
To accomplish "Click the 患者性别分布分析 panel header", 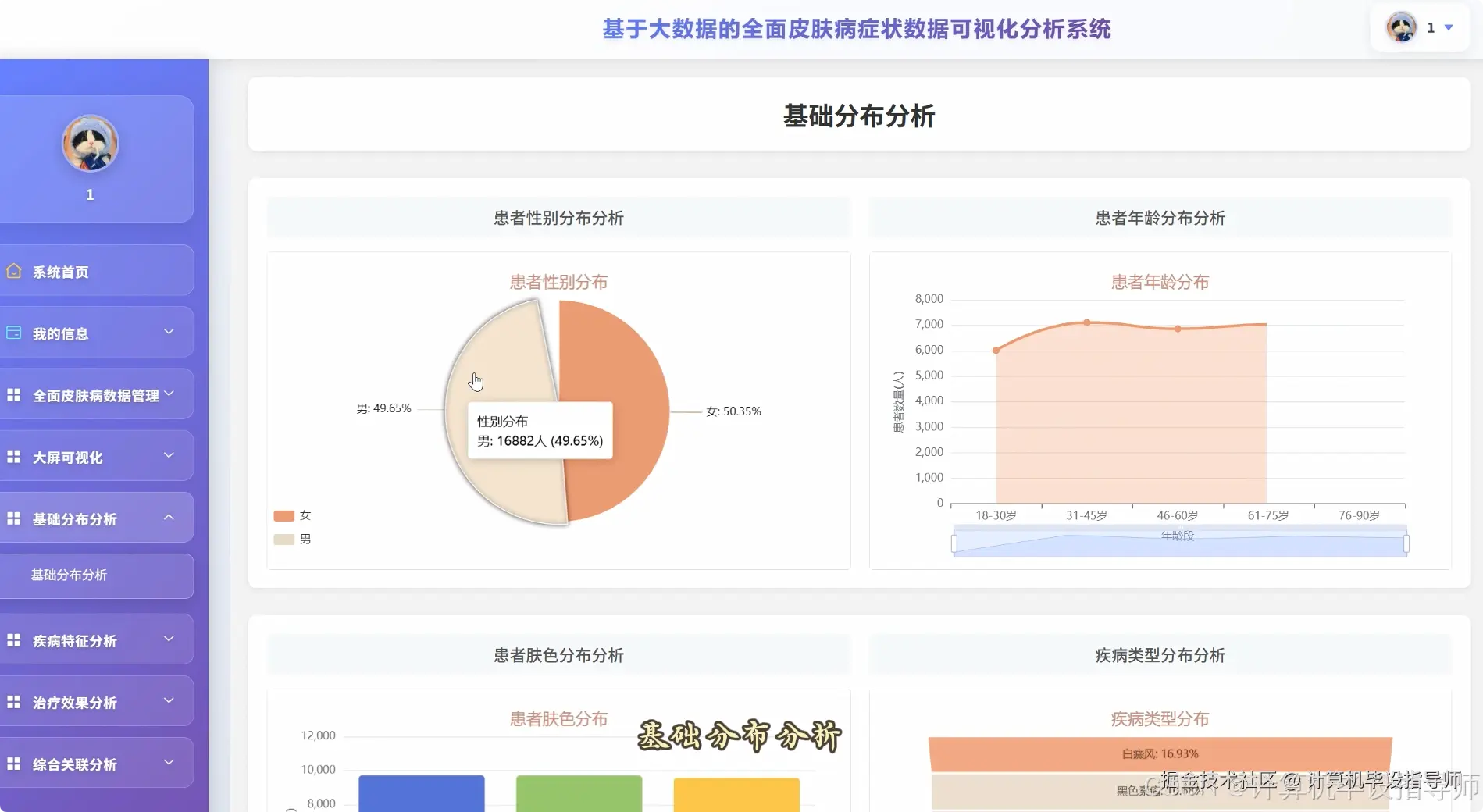I will pyautogui.click(x=557, y=218).
